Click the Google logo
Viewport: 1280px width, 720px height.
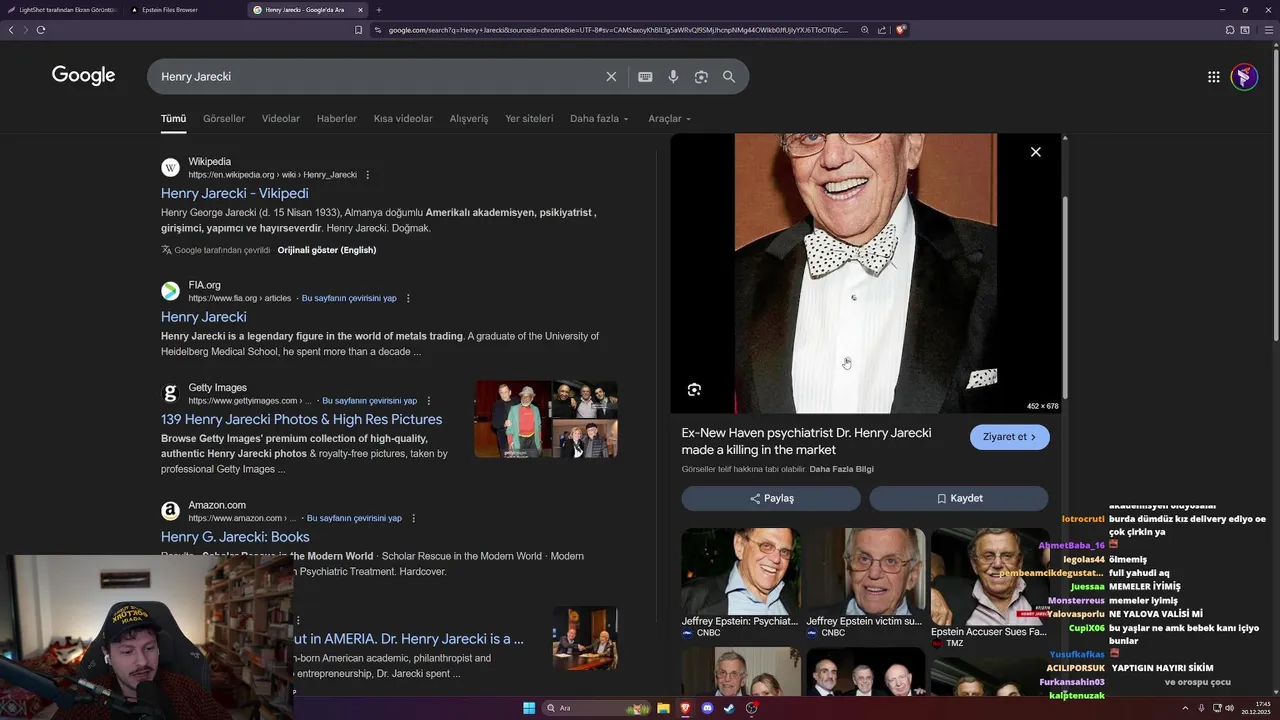point(83,76)
